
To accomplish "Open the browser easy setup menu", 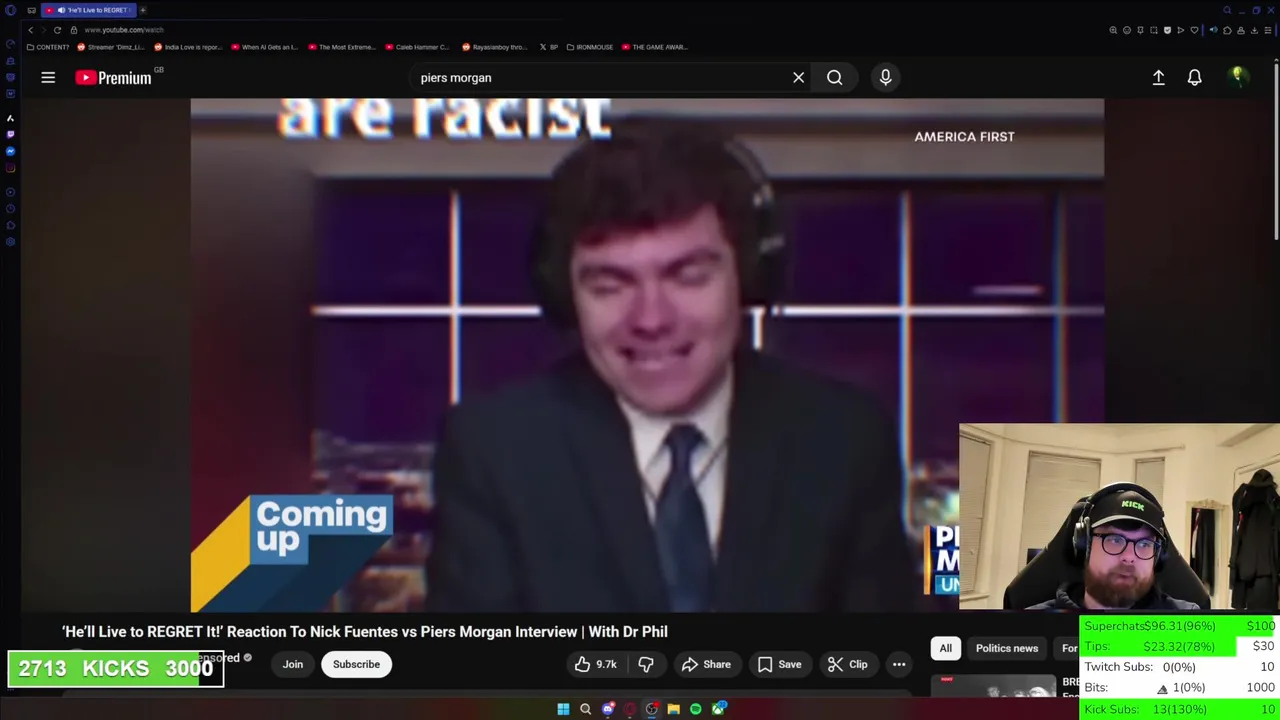I will (1268, 30).
